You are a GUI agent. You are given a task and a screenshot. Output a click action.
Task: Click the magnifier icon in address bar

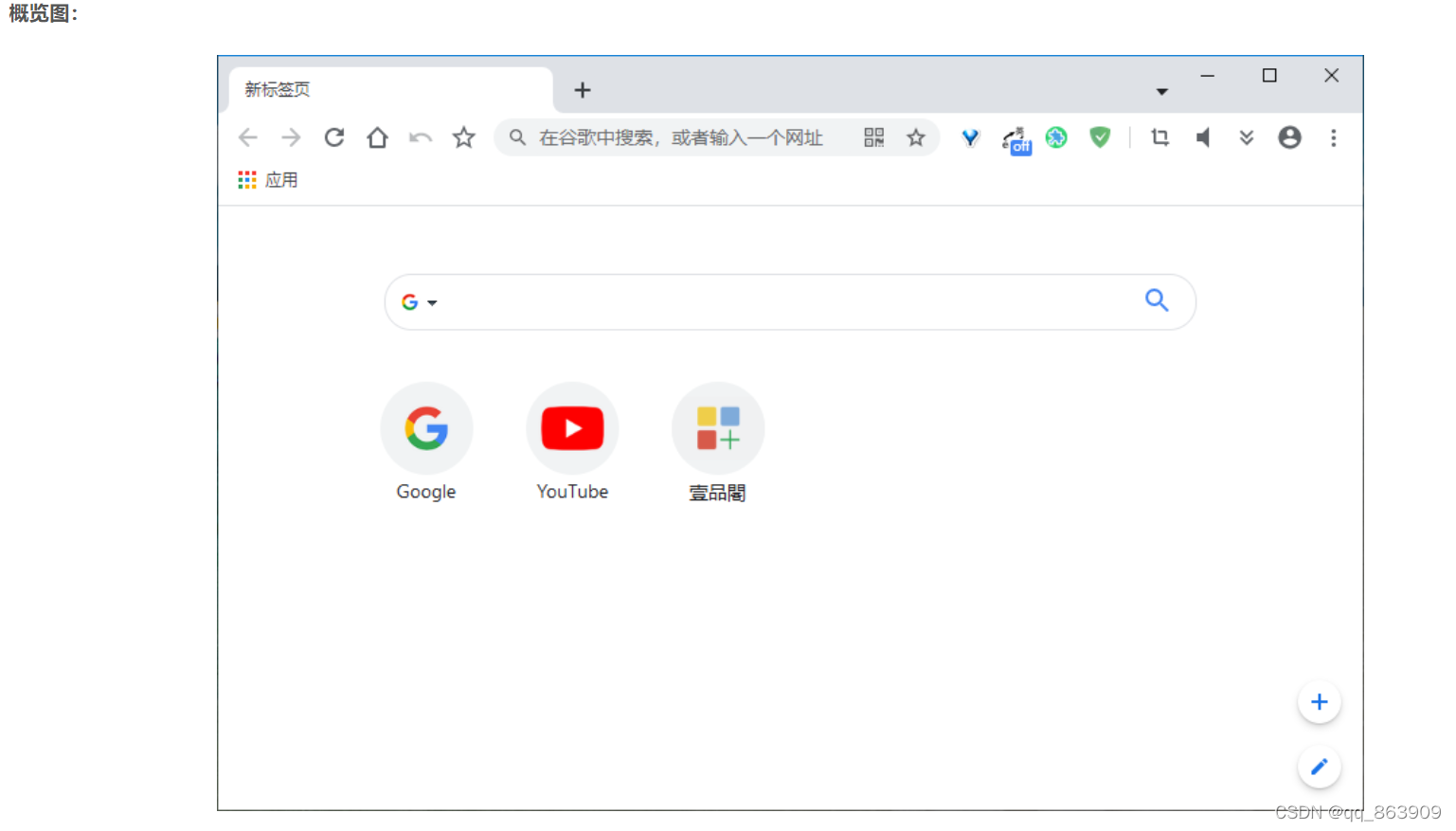coord(517,137)
